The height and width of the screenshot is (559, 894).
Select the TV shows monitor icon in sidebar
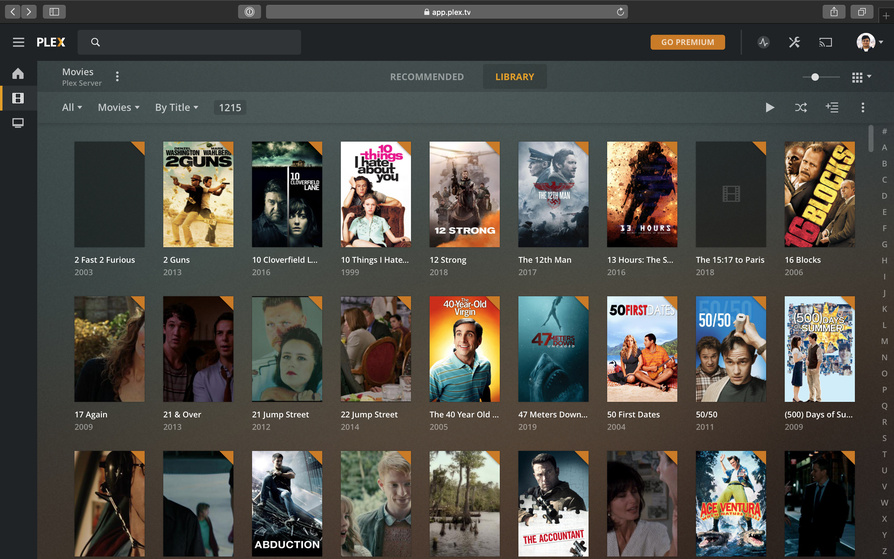18,123
